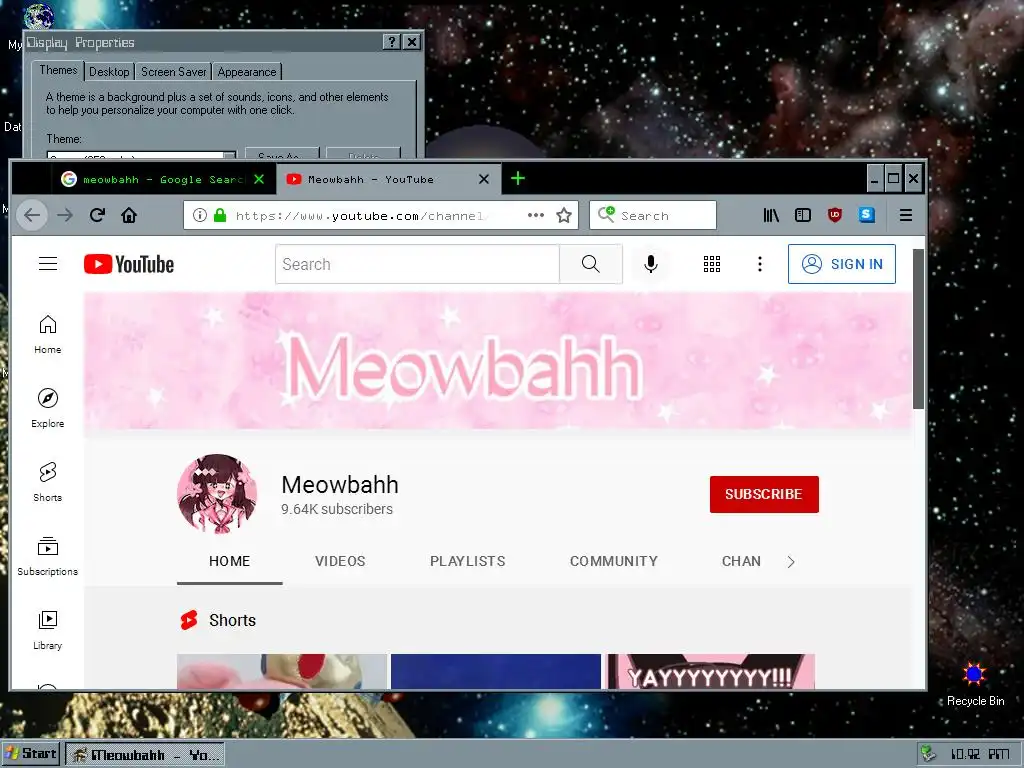Click the SIGN IN button
Screen dimensions: 1024x768
[842, 264]
